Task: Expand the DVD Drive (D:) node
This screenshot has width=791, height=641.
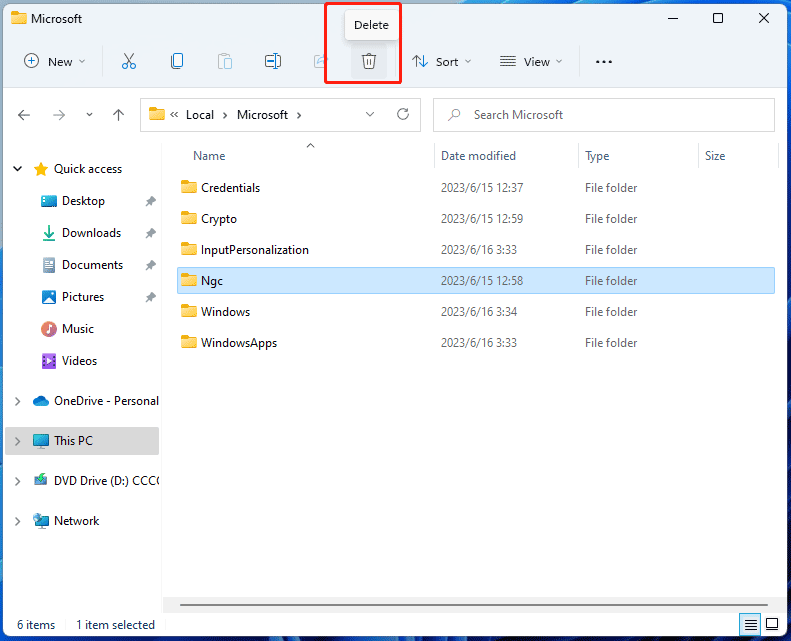Action: [18, 481]
